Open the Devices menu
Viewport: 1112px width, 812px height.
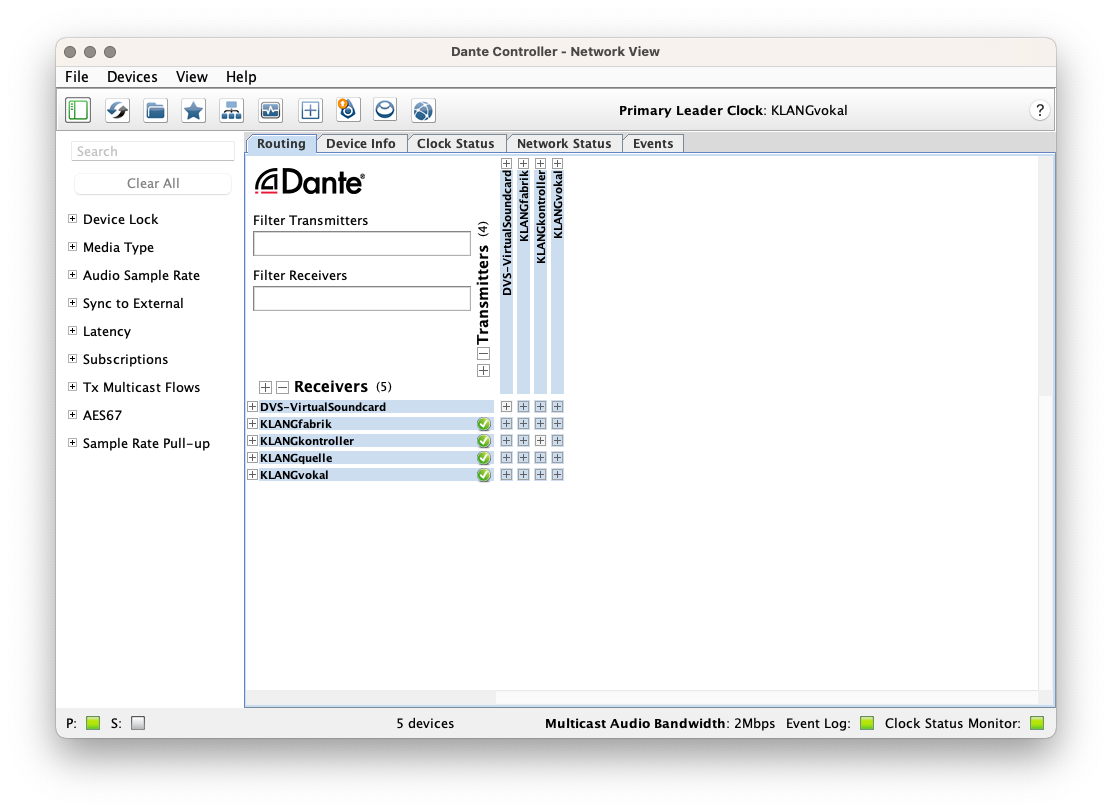click(x=132, y=77)
